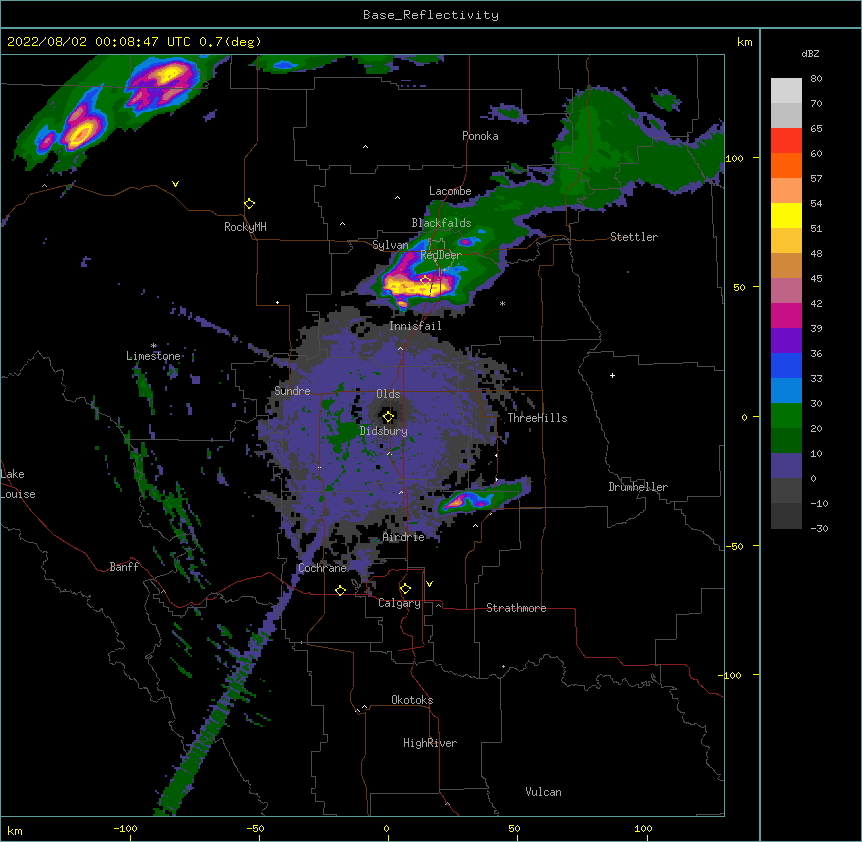The image size is (862, 842).
Task: Click the Drumheller city label
Action: [x=638, y=487]
